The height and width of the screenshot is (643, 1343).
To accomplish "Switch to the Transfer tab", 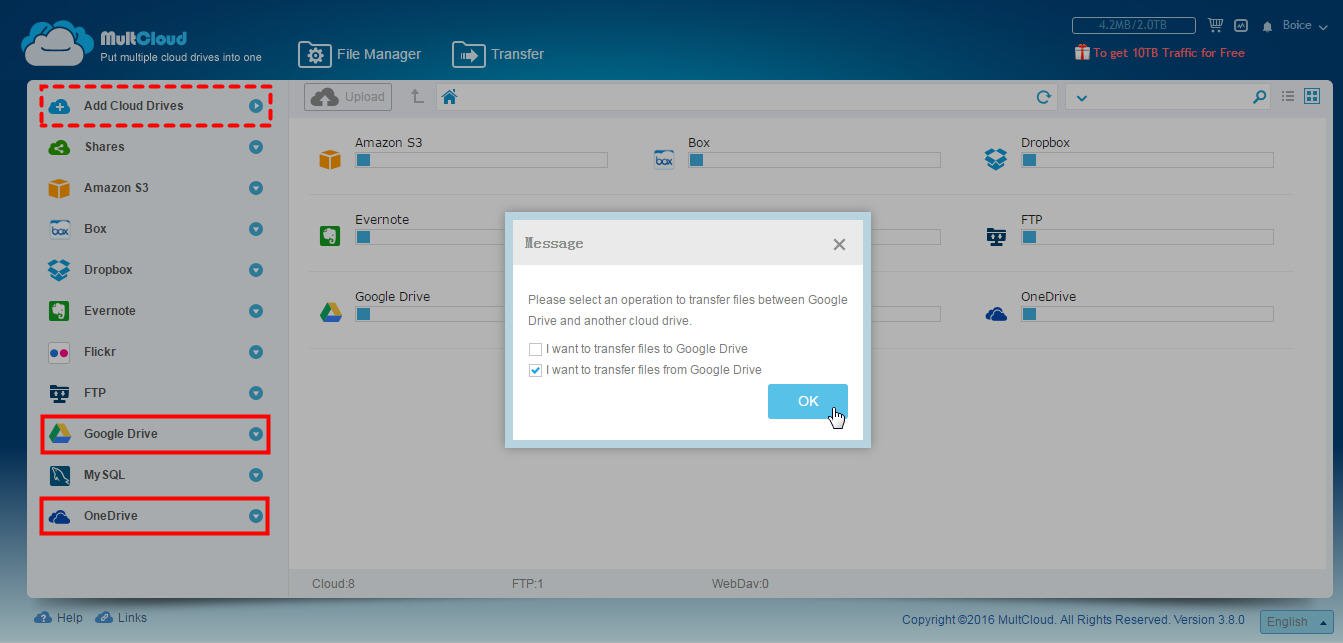I will 498,54.
